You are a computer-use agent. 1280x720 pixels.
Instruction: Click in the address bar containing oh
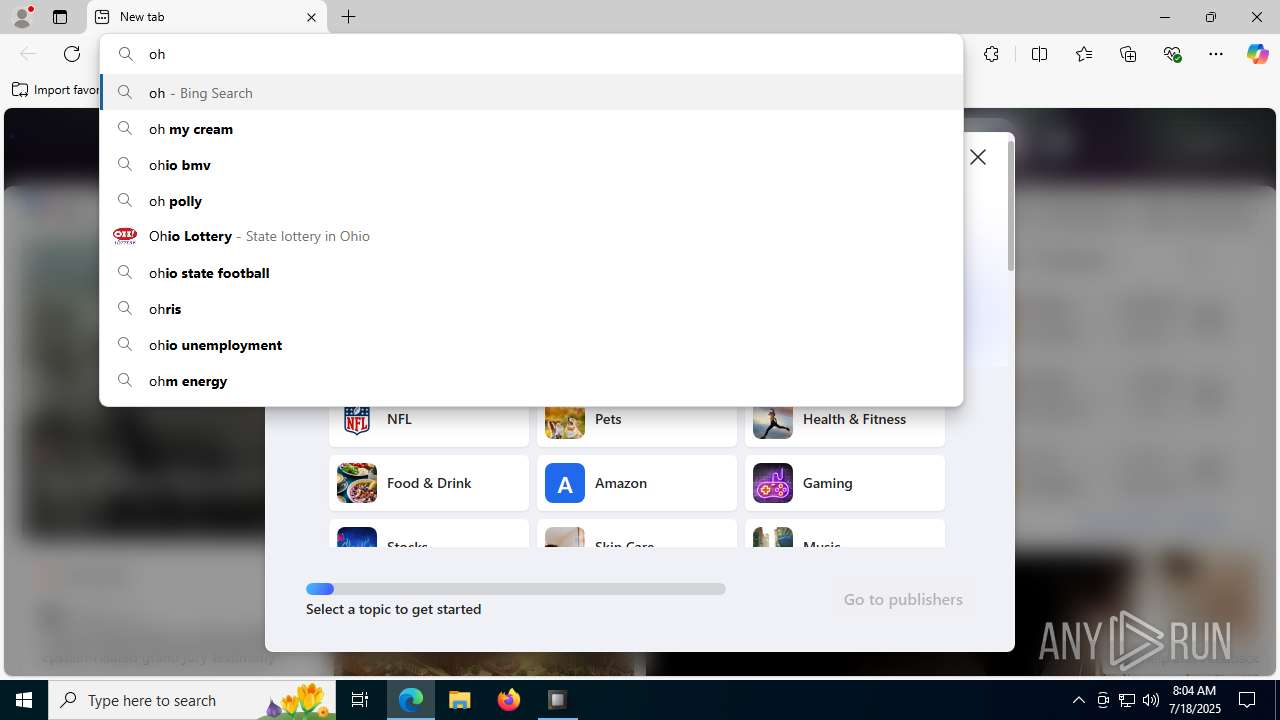[531, 54]
